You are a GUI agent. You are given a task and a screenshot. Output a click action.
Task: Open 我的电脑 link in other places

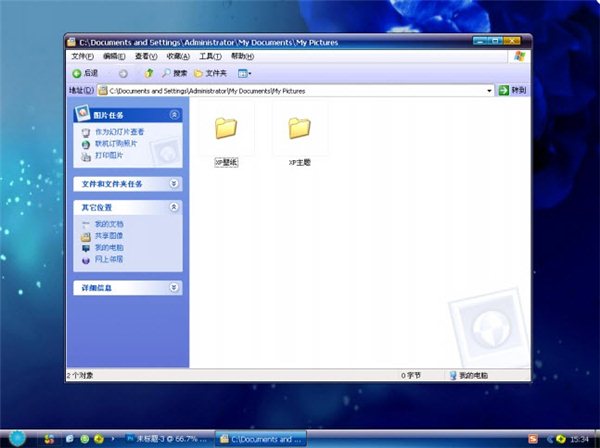pos(109,248)
